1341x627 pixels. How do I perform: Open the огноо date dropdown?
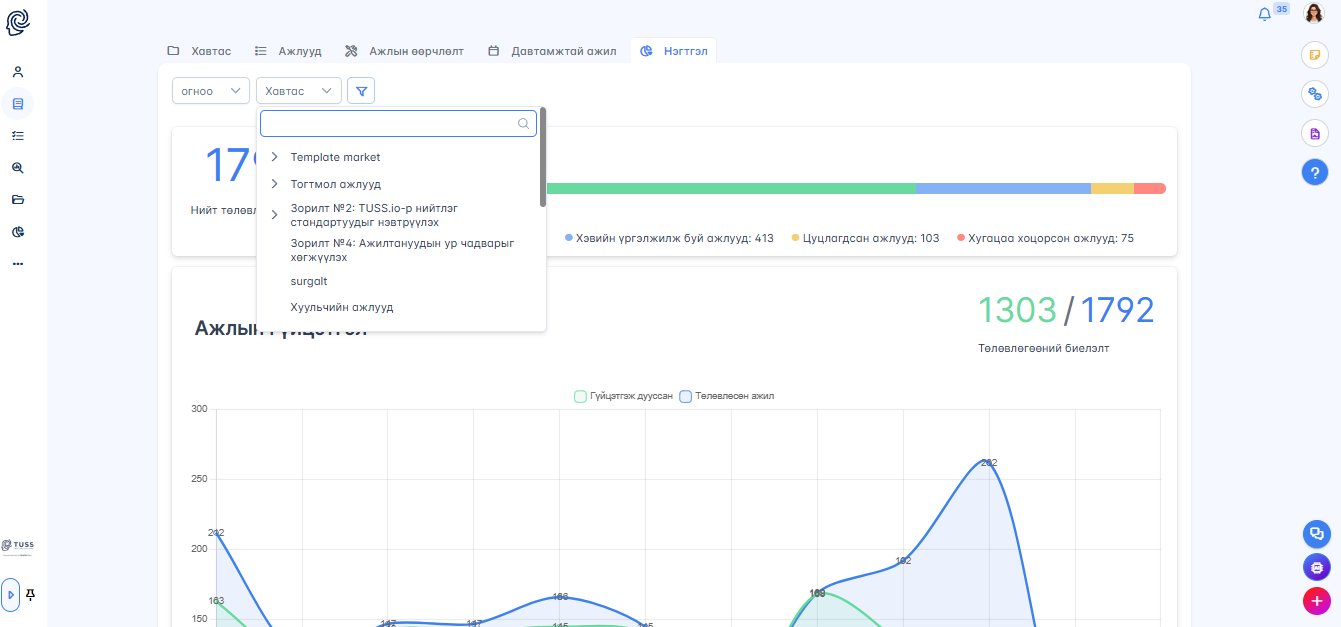click(211, 91)
